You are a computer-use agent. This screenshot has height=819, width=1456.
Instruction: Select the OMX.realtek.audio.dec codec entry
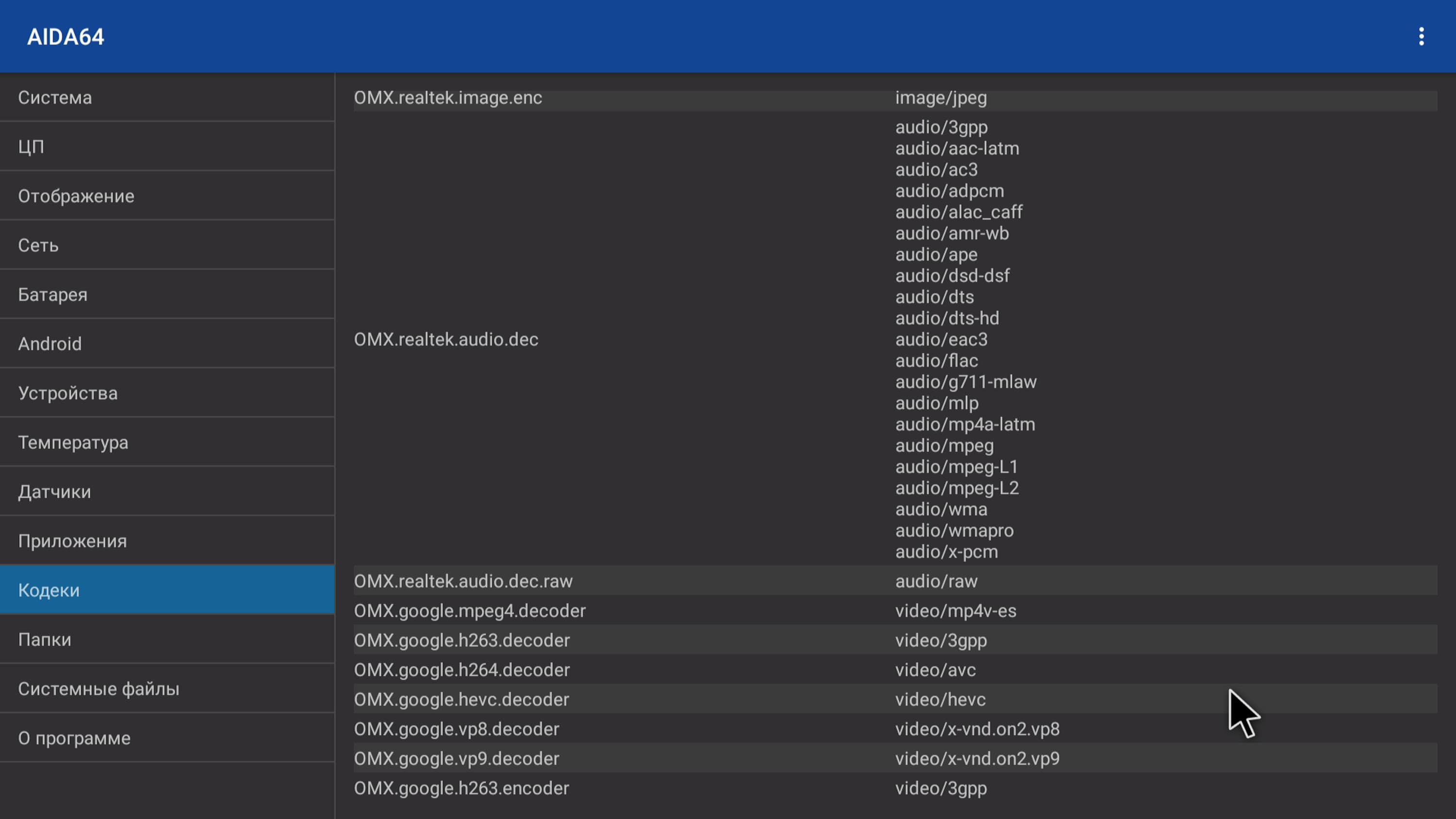coord(446,339)
